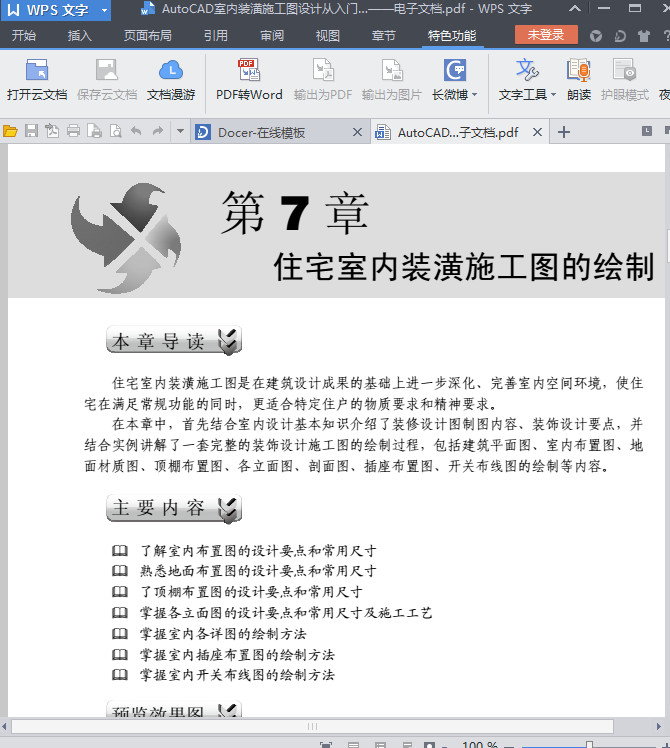Viewport: 670px width, 748px height.
Task: Close the Docer-在线模板 tab
Action: pyautogui.click(x=357, y=132)
